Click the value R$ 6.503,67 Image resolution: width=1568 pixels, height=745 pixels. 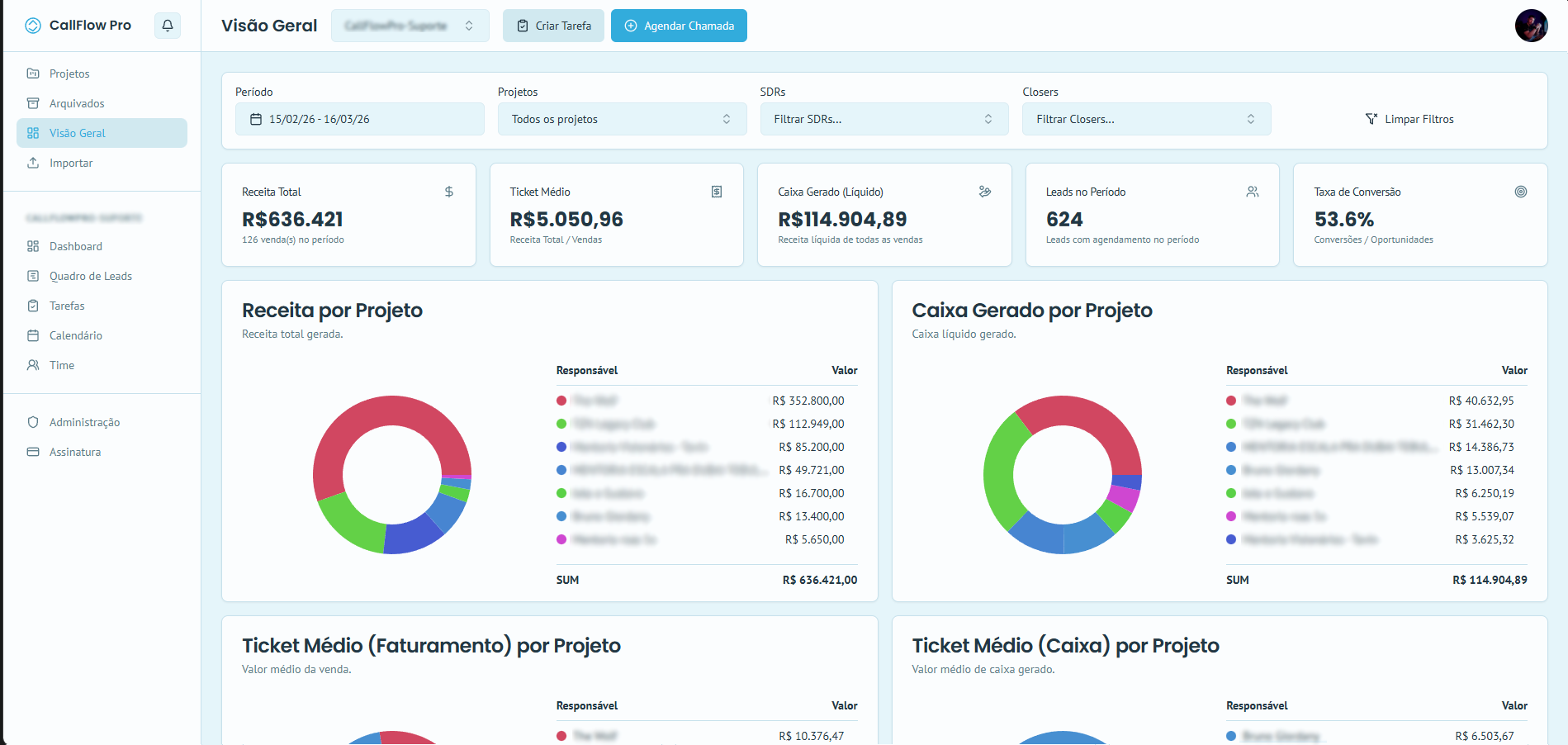coord(1485,736)
